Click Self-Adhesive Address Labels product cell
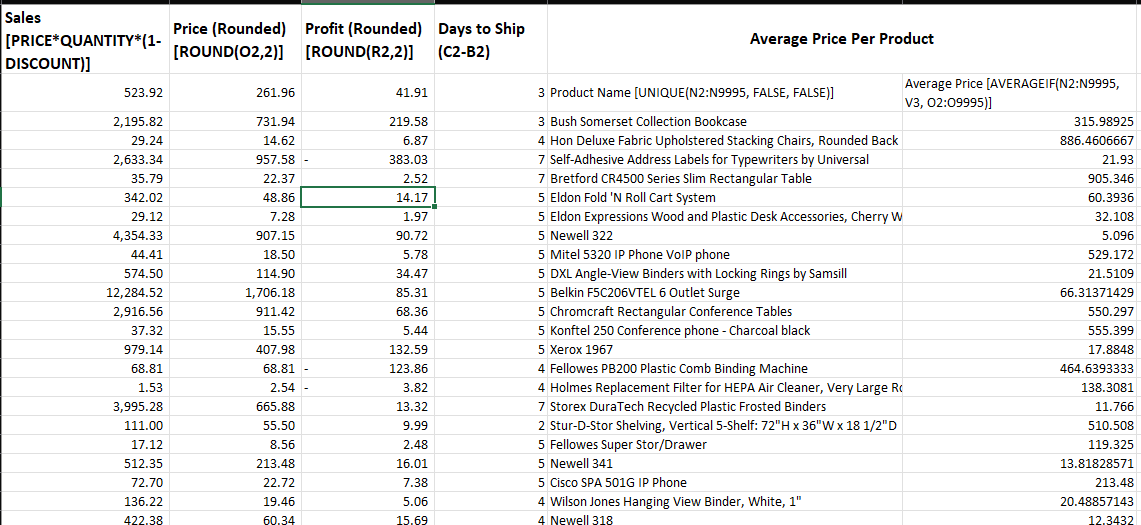This screenshot has width=1141, height=525. (725, 159)
